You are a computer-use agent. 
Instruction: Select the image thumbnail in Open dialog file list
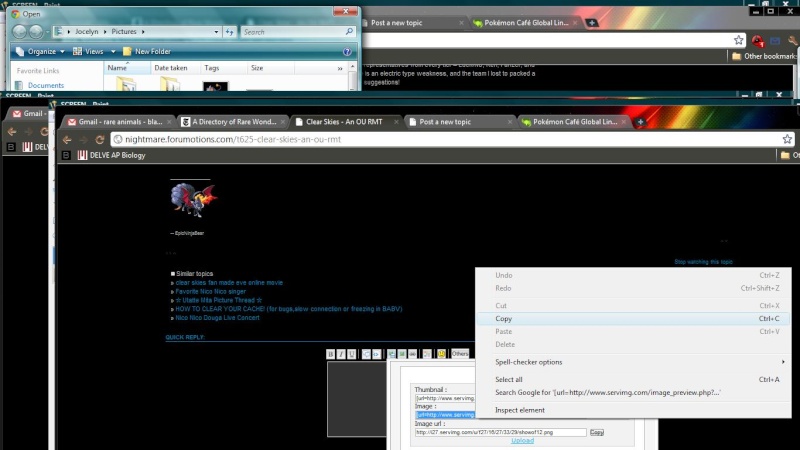pos(215,86)
